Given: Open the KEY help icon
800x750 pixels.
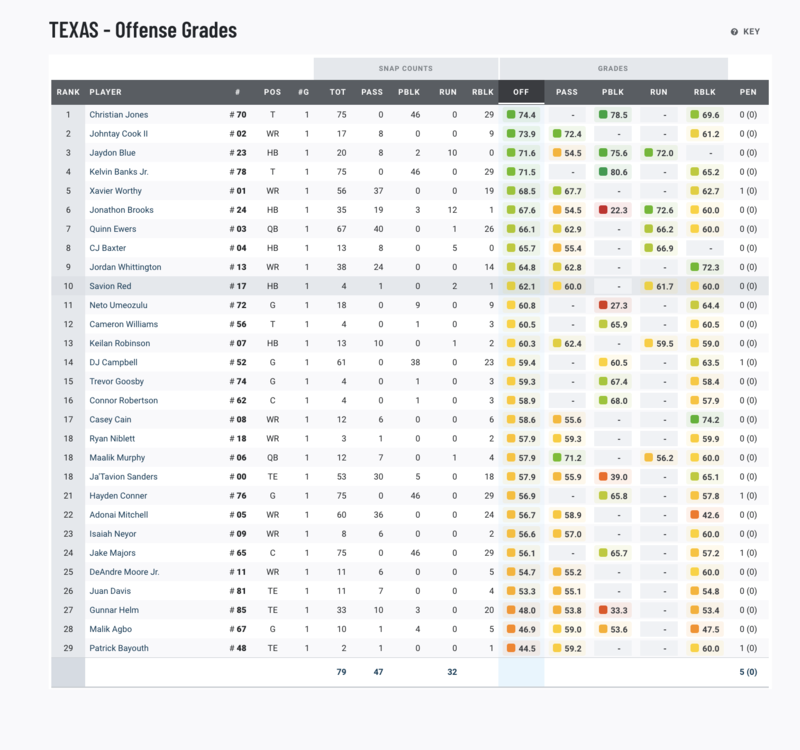Looking at the screenshot, I should click(x=734, y=32).
